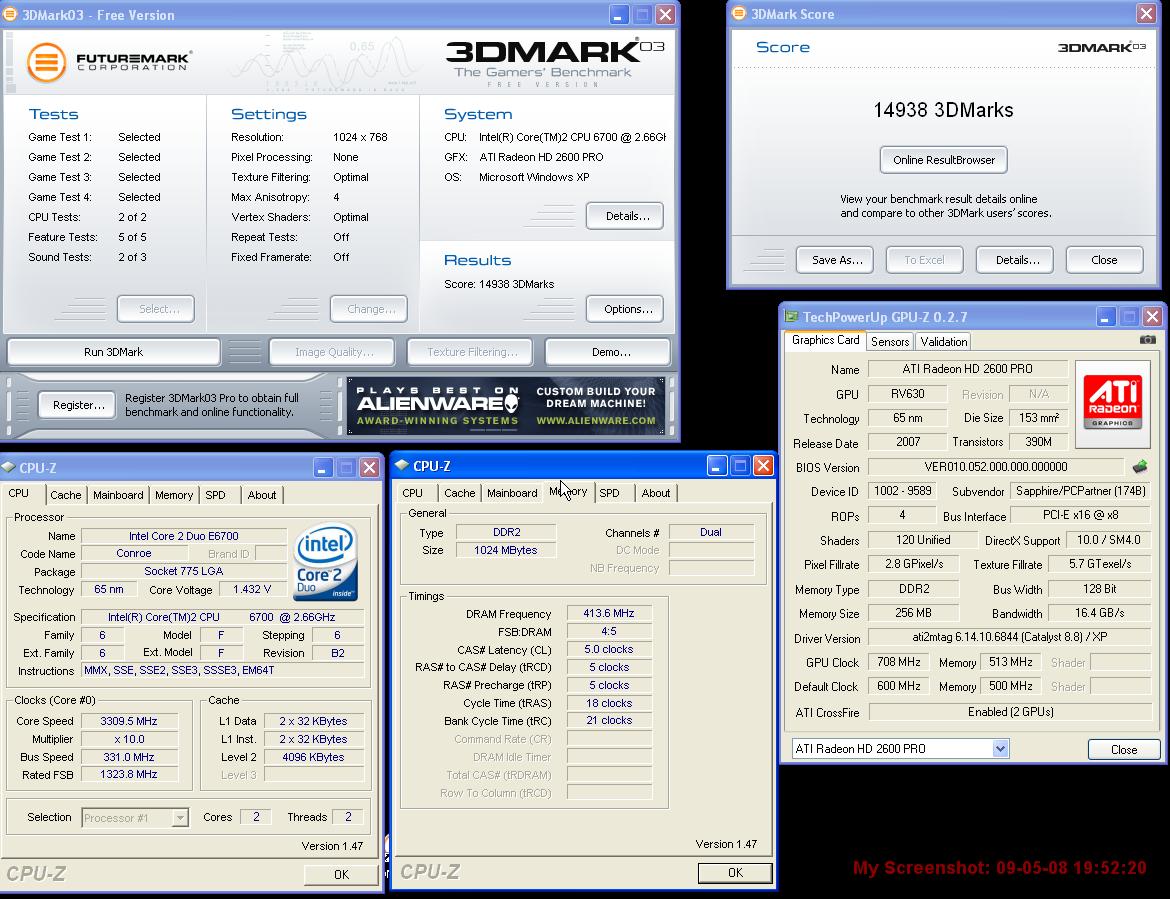Click the GPU-Z title bar icon

791,316
